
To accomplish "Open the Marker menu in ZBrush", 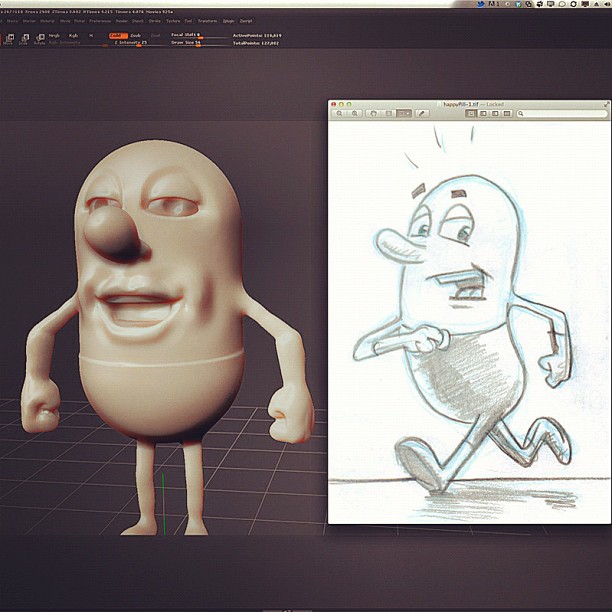I will (x=29, y=21).
